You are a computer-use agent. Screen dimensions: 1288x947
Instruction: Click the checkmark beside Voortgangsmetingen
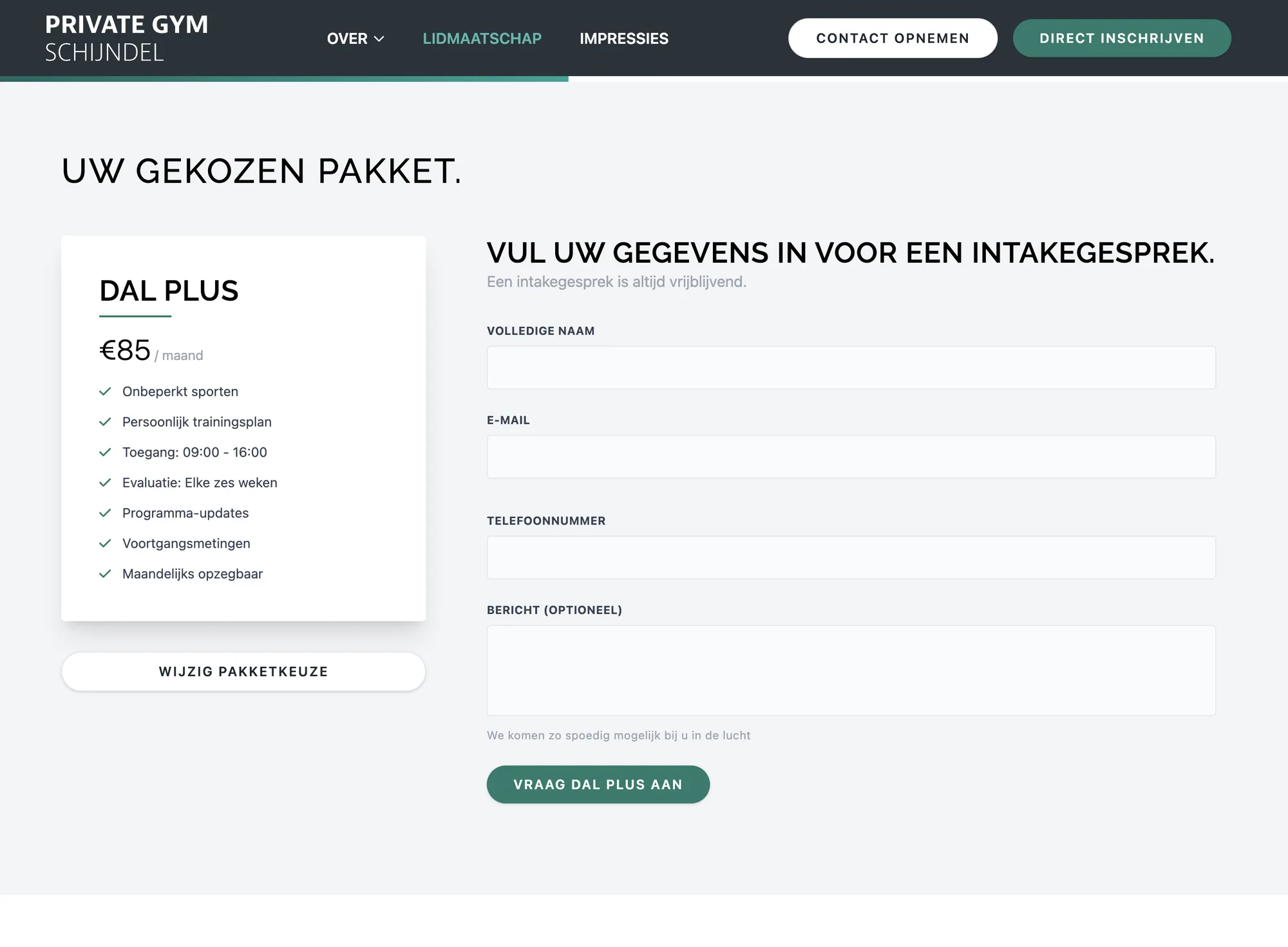pos(105,543)
